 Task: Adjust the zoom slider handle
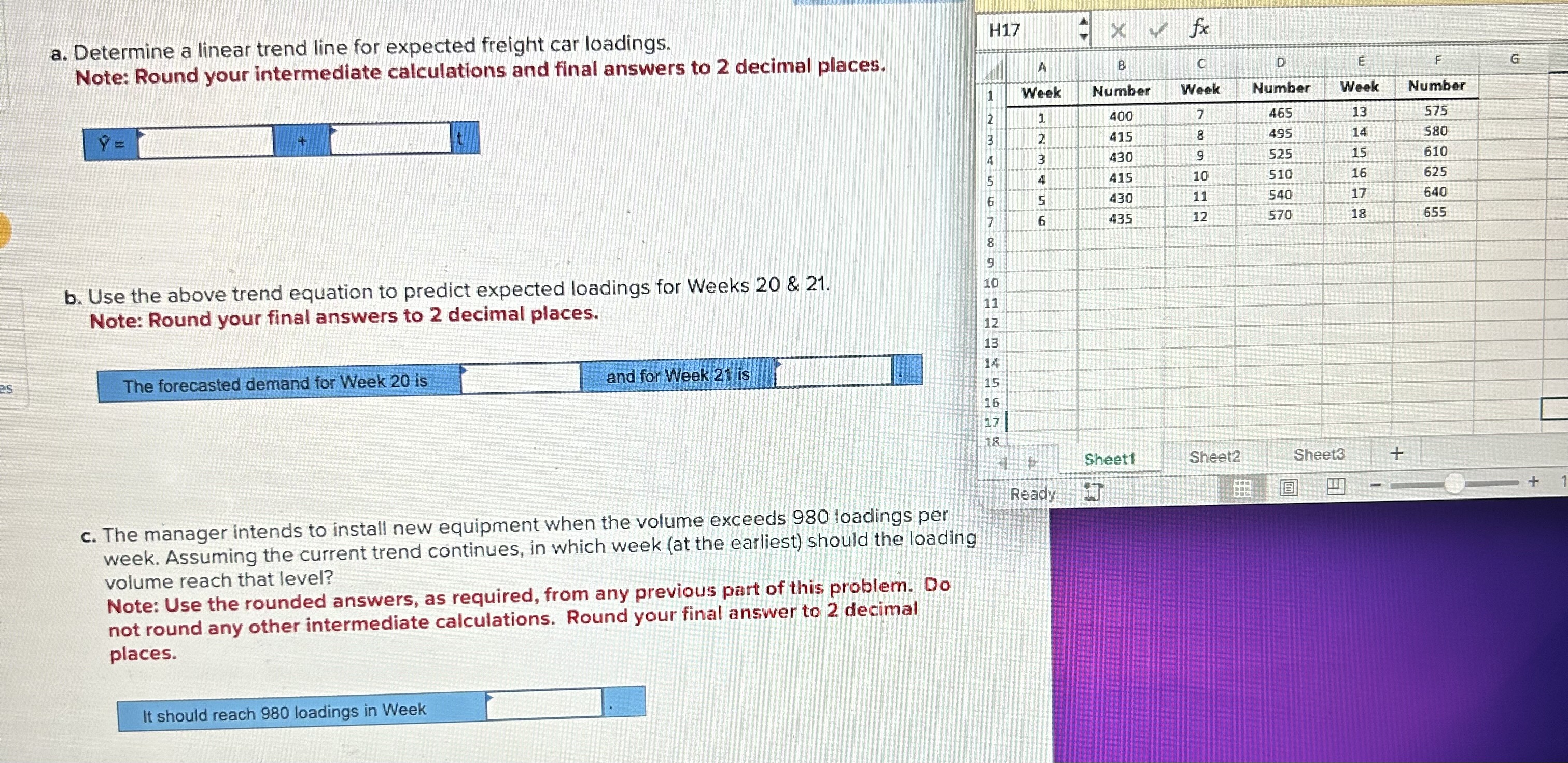click(x=1453, y=484)
